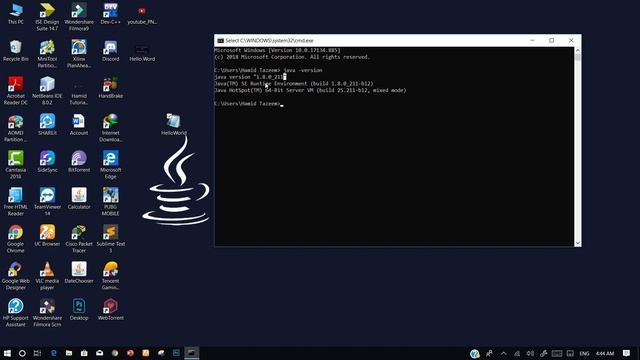The width and height of the screenshot is (640, 360).
Task: Open the Windows Start menu
Action: [7, 353]
